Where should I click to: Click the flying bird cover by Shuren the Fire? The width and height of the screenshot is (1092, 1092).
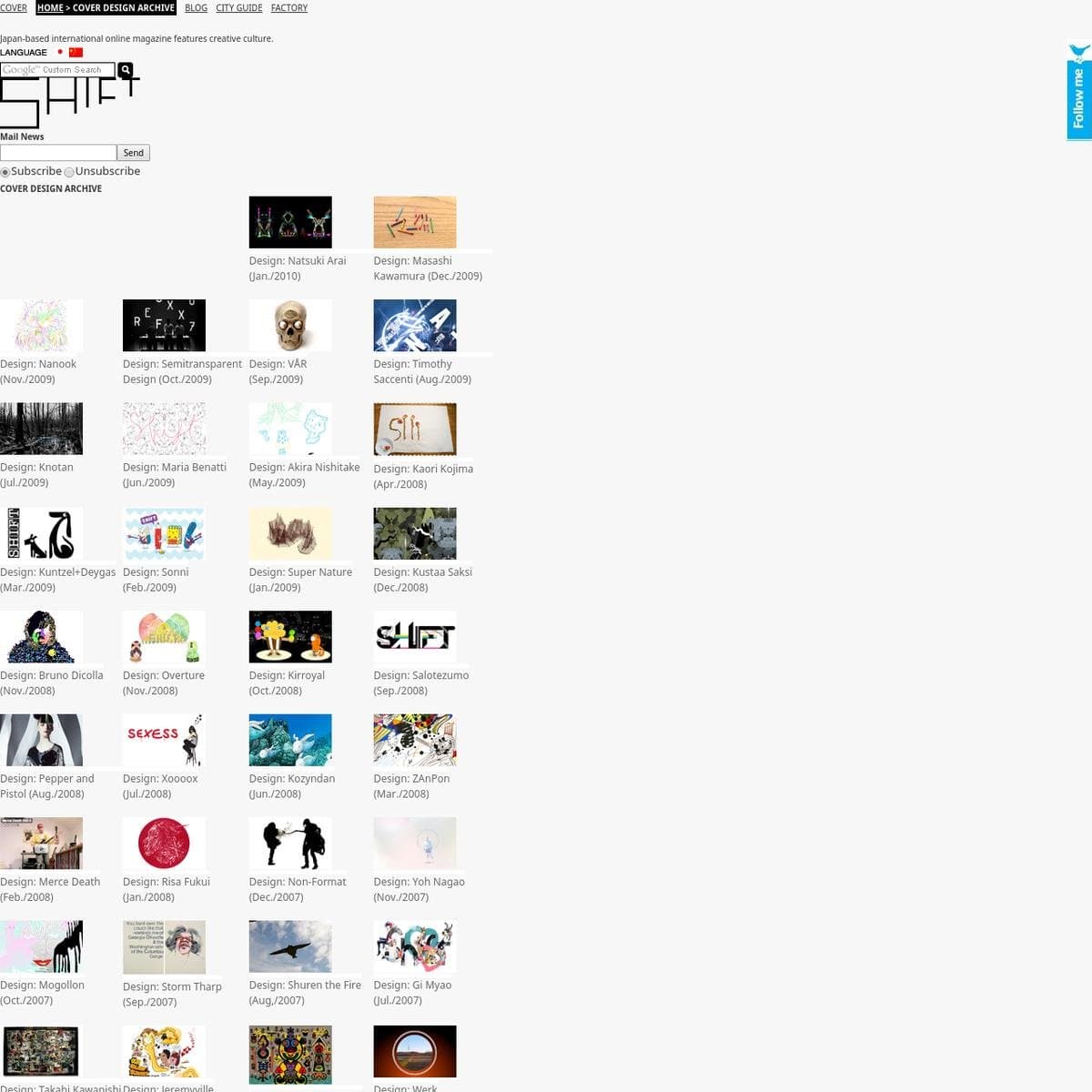[290, 946]
